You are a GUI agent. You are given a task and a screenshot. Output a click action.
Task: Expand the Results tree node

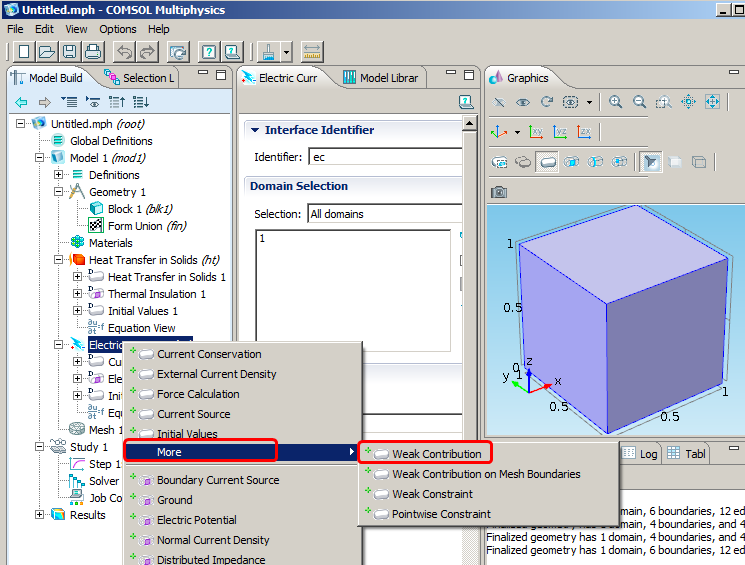click(x=40, y=515)
